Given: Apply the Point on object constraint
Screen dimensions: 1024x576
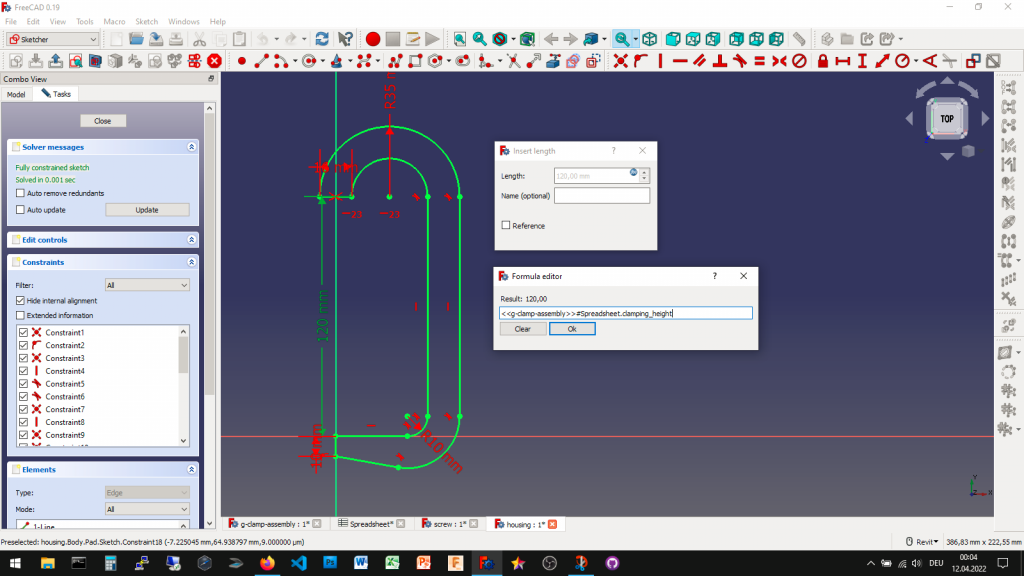Looking at the screenshot, I should [x=641, y=61].
